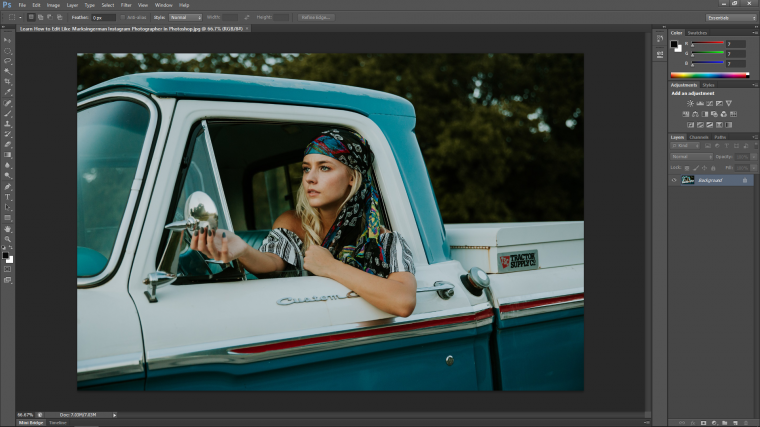Open the Image menu

pos(53,5)
